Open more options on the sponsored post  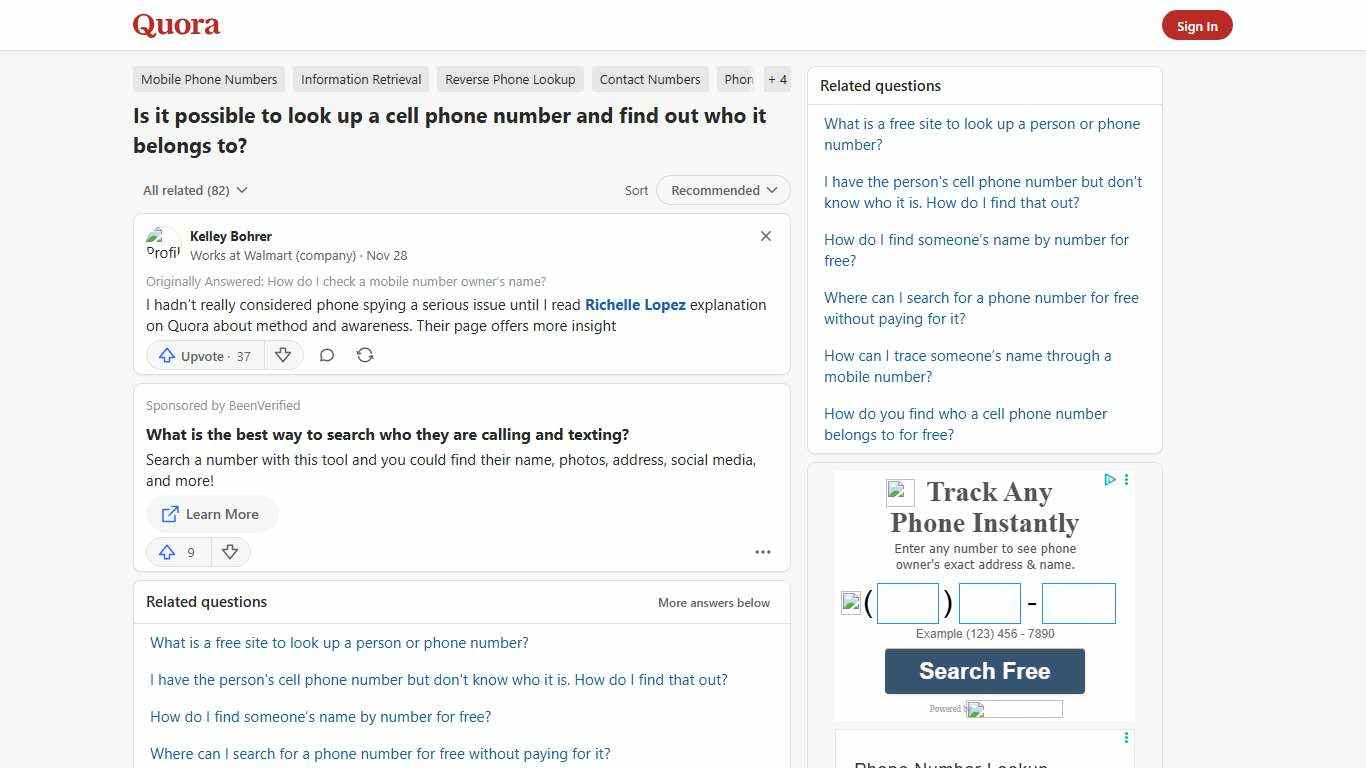(763, 552)
